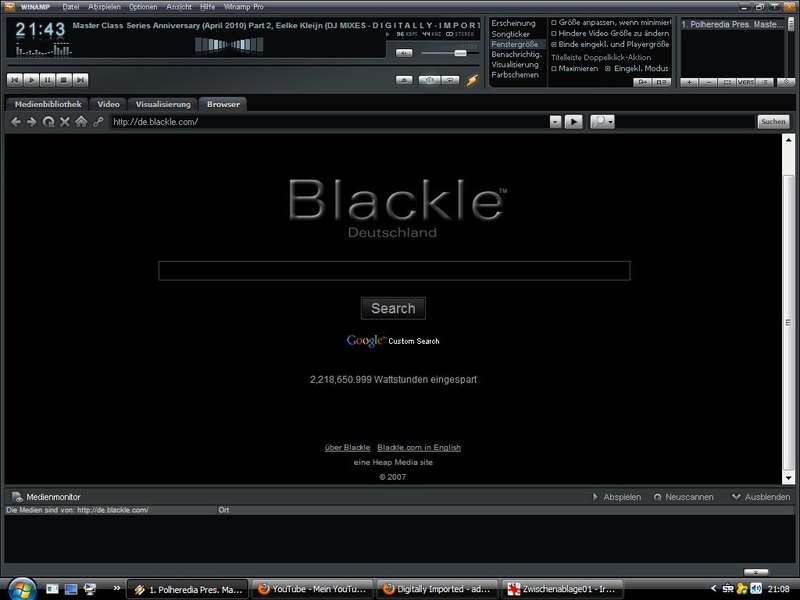The height and width of the screenshot is (600, 800).
Task: Open the Optionen menu
Action: point(143,7)
